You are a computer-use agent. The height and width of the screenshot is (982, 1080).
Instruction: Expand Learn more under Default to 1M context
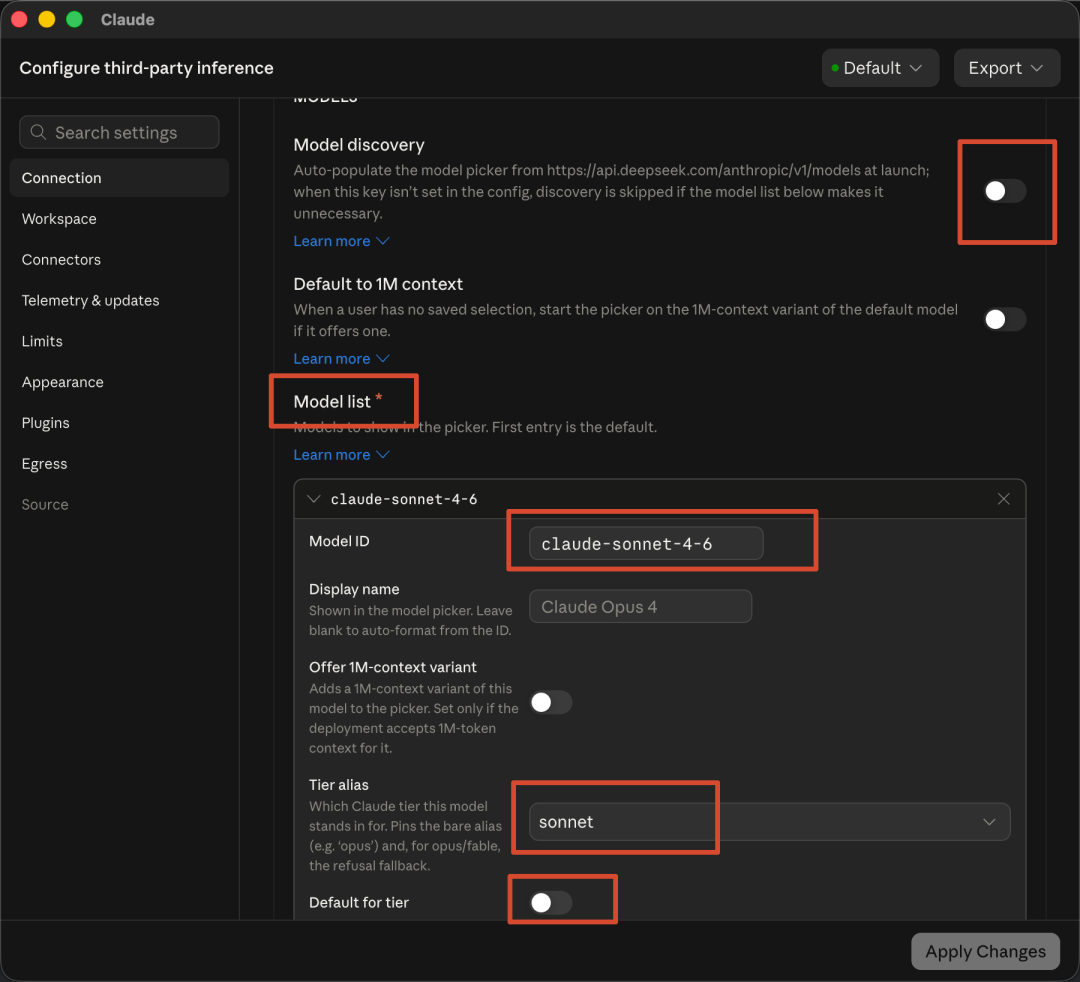[x=341, y=359]
